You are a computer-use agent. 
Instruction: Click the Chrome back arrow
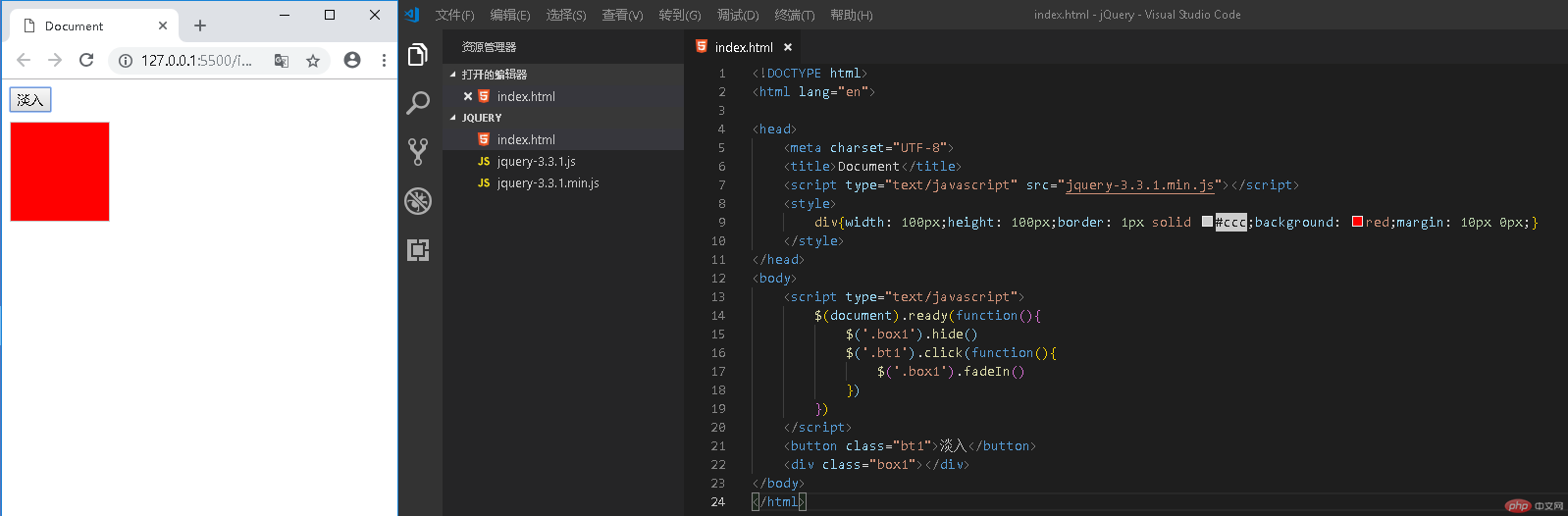pyautogui.click(x=24, y=60)
